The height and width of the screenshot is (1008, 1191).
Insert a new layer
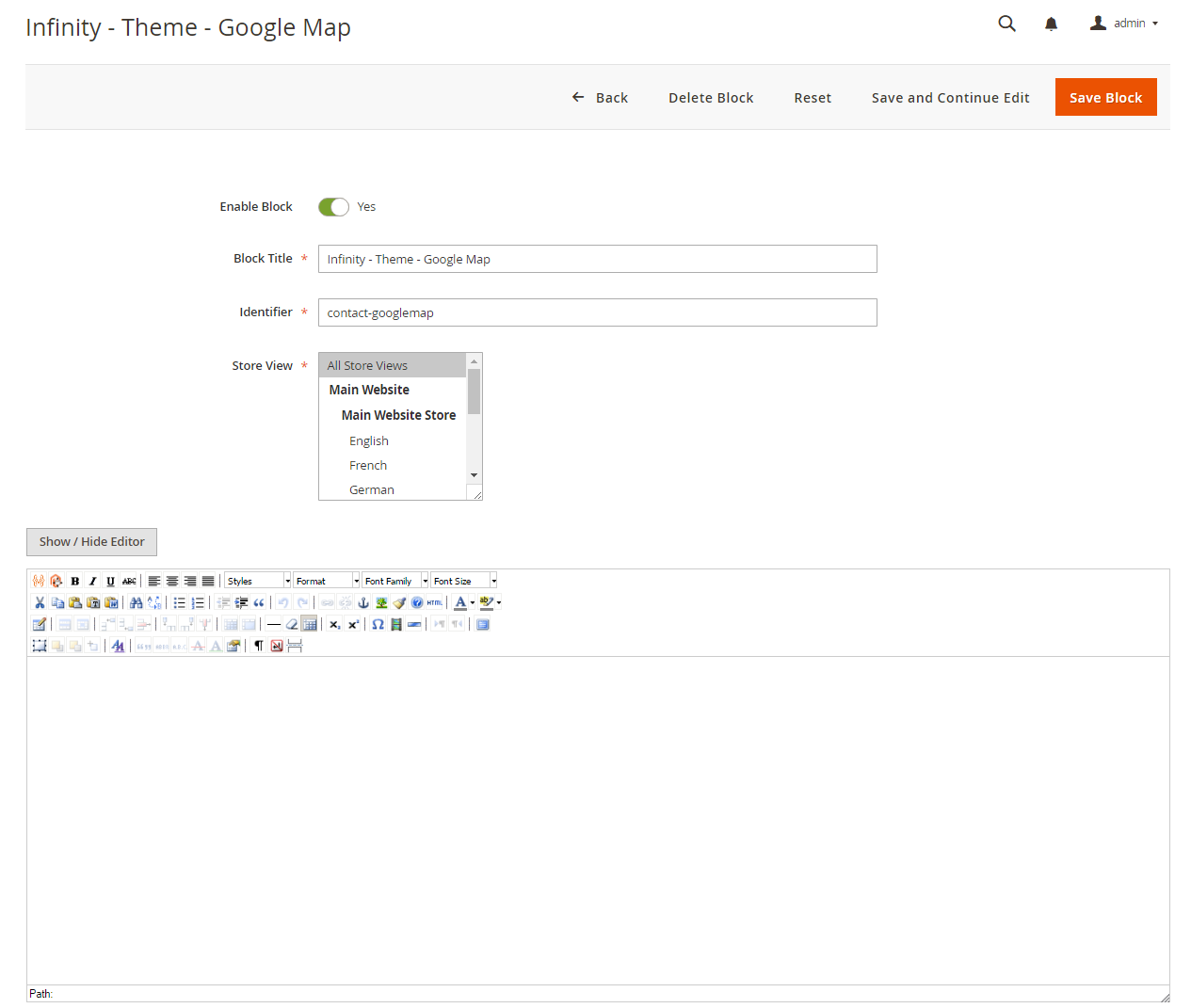pyautogui.click(x=40, y=646)
